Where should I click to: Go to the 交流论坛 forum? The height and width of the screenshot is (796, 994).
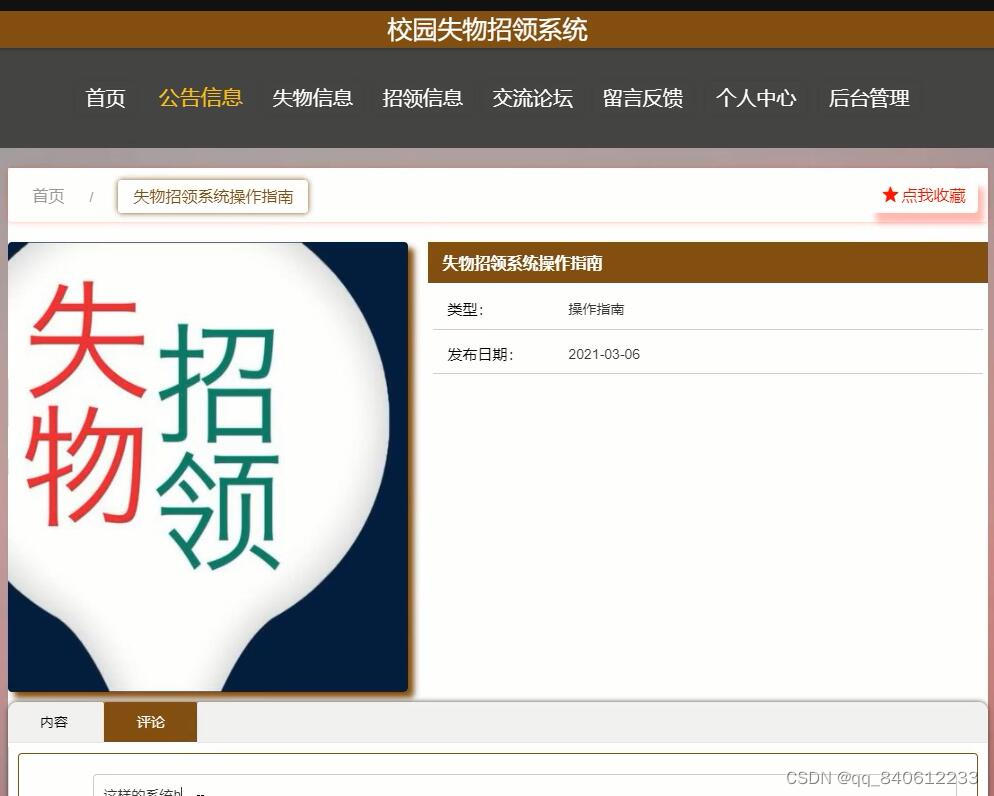tap(533, 98)
